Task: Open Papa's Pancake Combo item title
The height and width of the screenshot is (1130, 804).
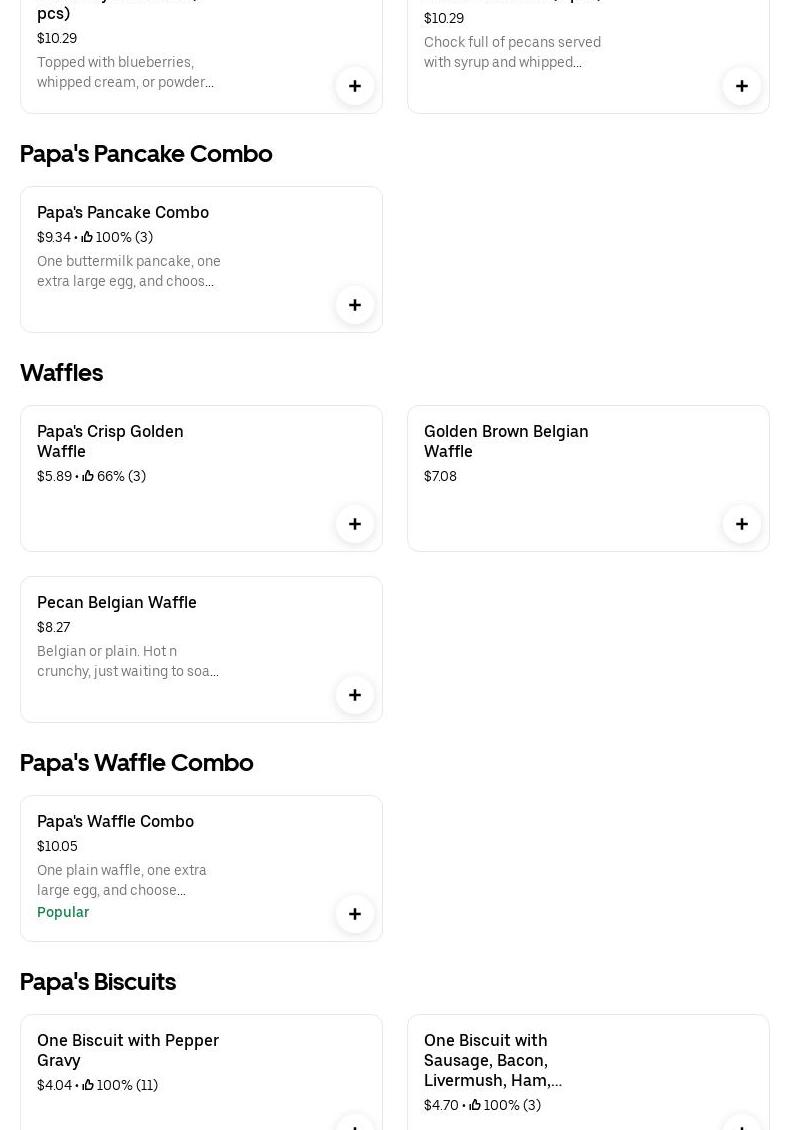Action: (x=123, y=212)
